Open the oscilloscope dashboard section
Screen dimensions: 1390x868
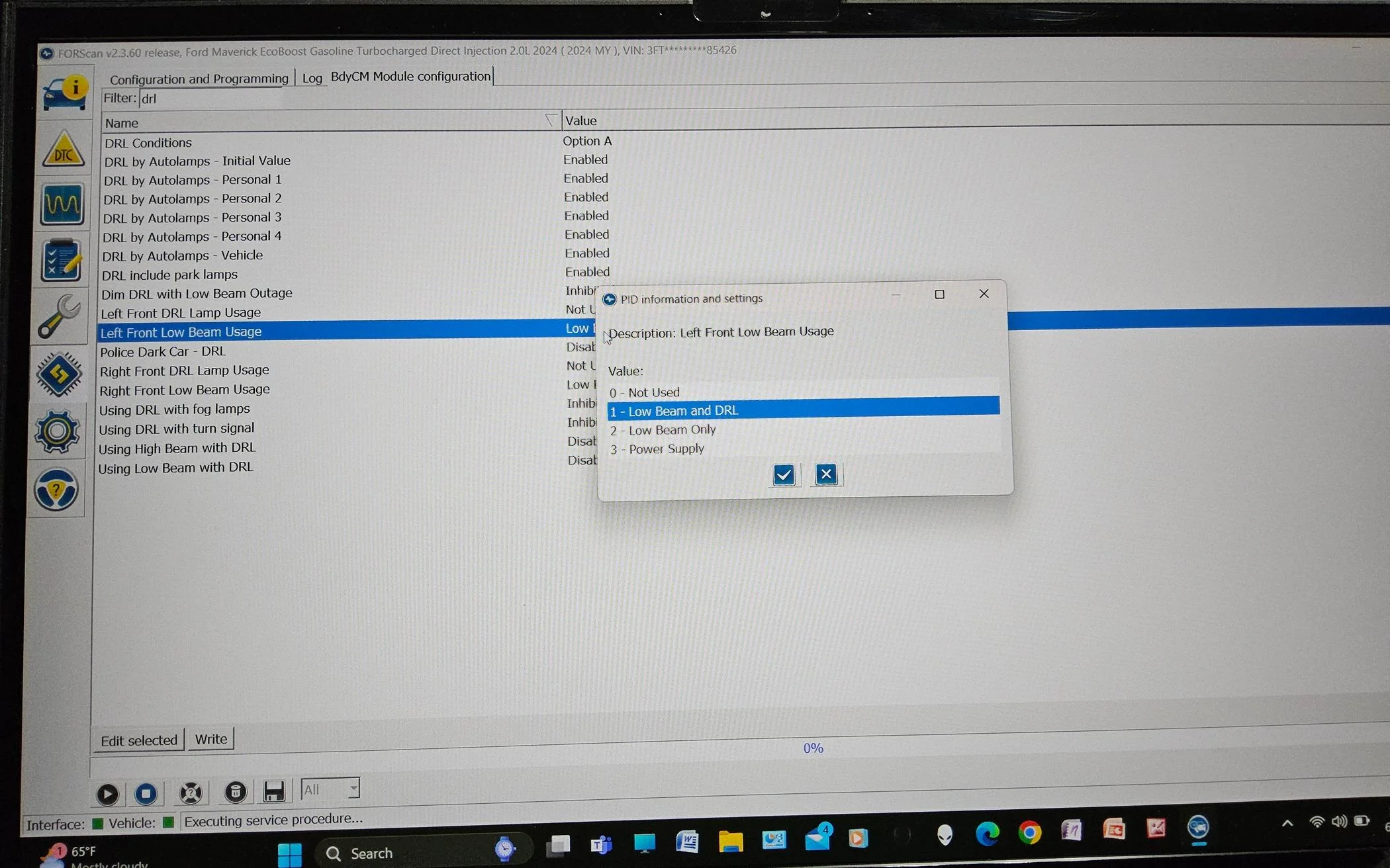(62, 204)
